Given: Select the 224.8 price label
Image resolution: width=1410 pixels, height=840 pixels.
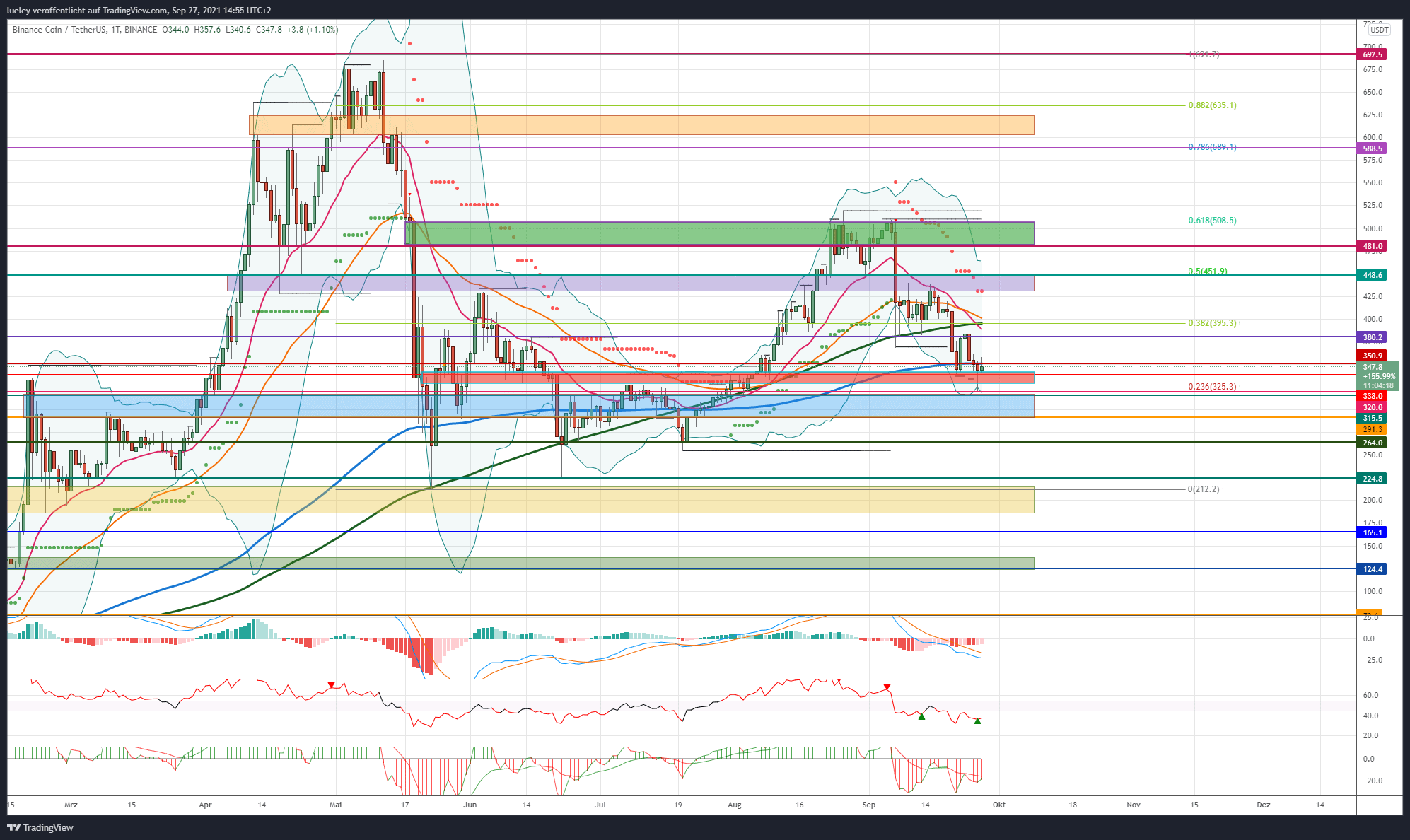Looking at the screenshot, I should click(x=1371, y=479).
